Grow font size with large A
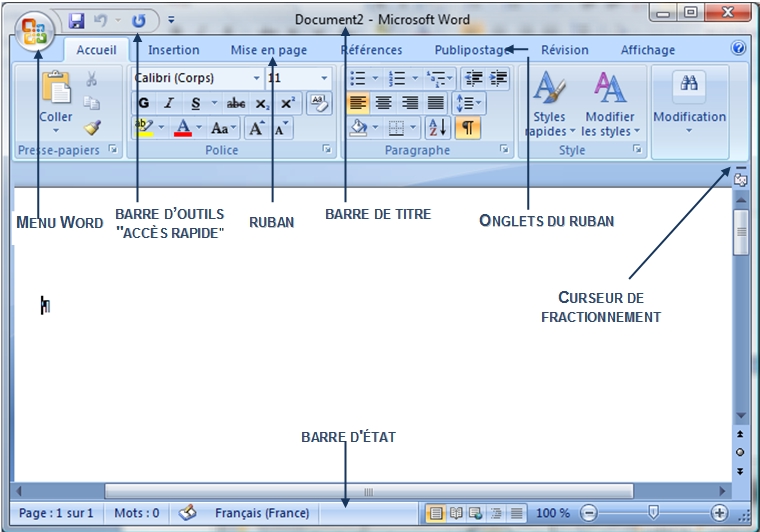This screenshot has height=532, width=760. (x=256, y=128)
